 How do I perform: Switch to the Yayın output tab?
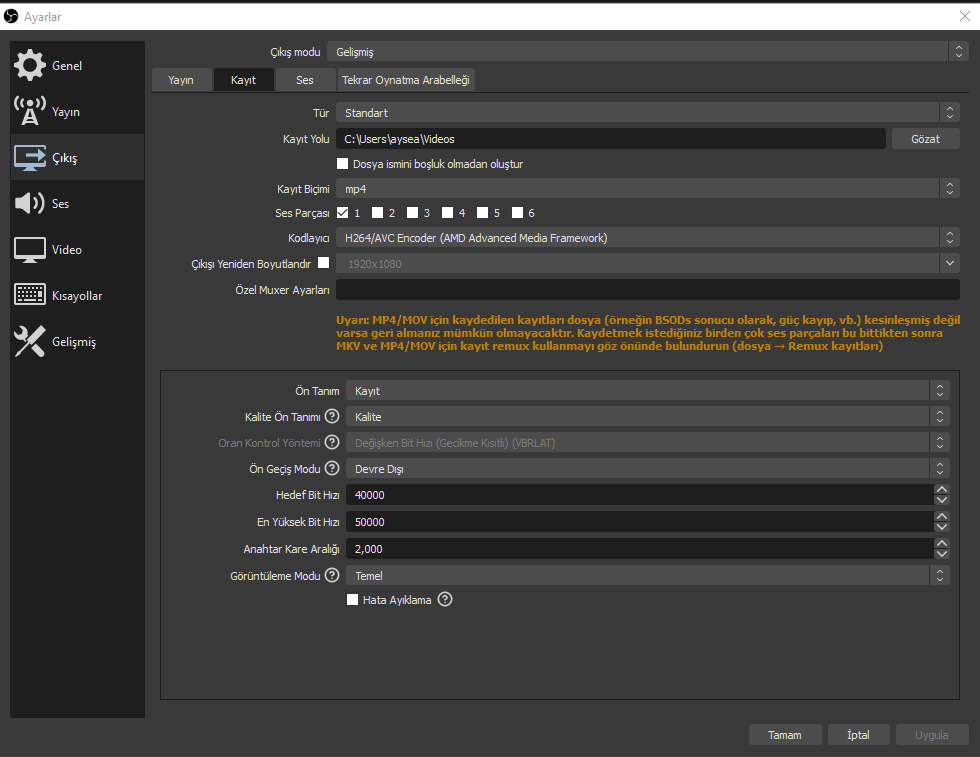[x=181, y=80]
